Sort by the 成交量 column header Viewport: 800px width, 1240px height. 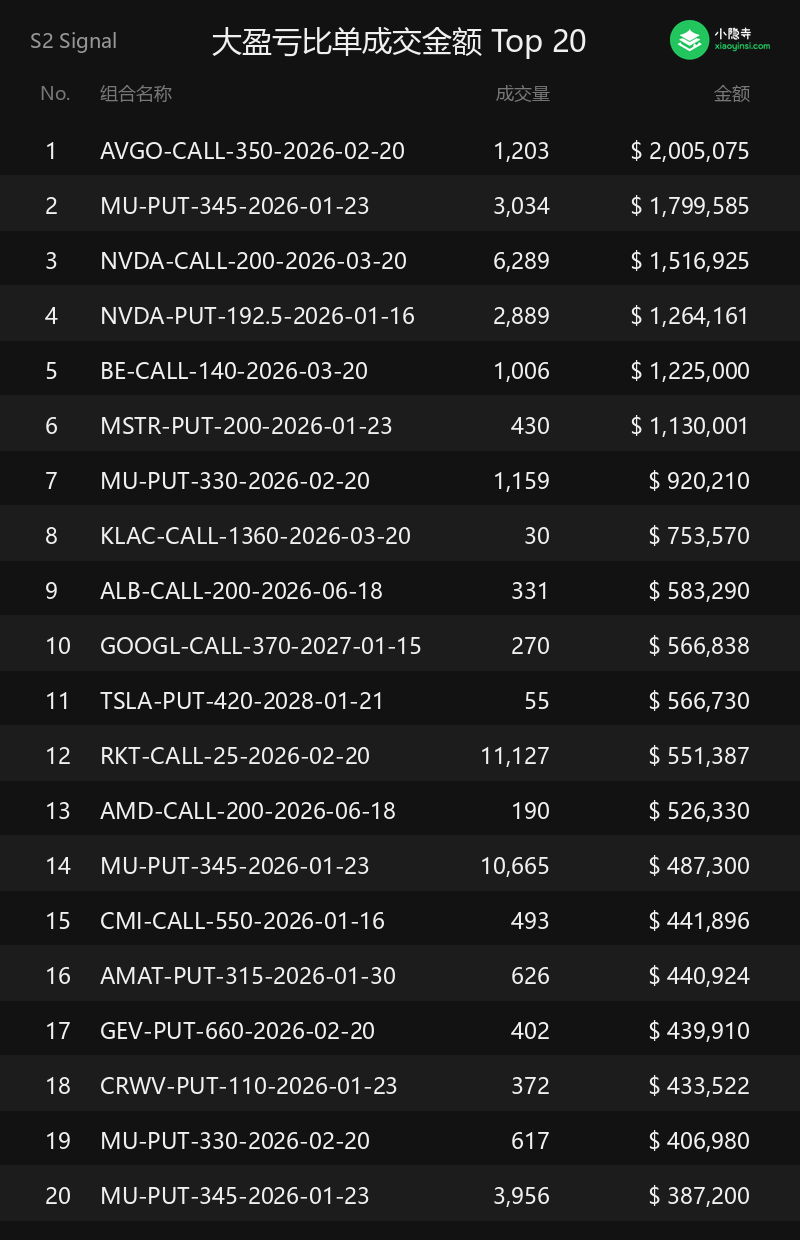point(522,94)
